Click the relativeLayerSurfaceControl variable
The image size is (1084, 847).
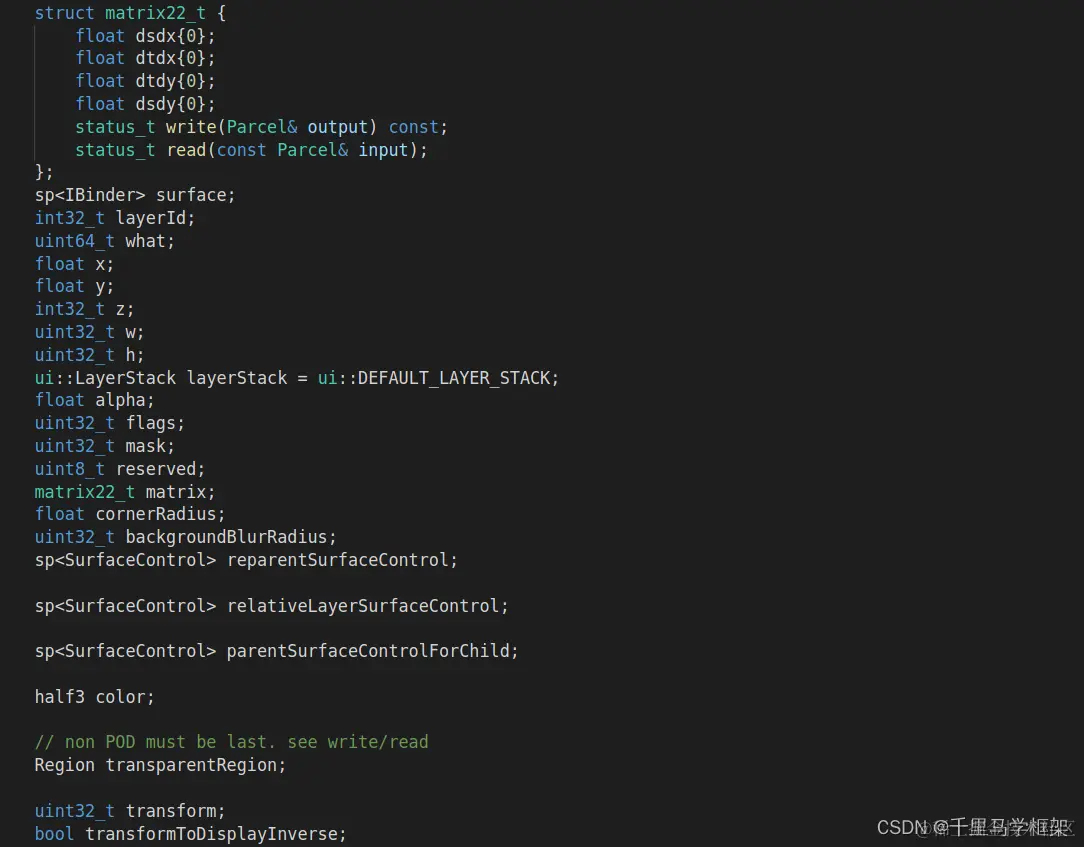363,606
